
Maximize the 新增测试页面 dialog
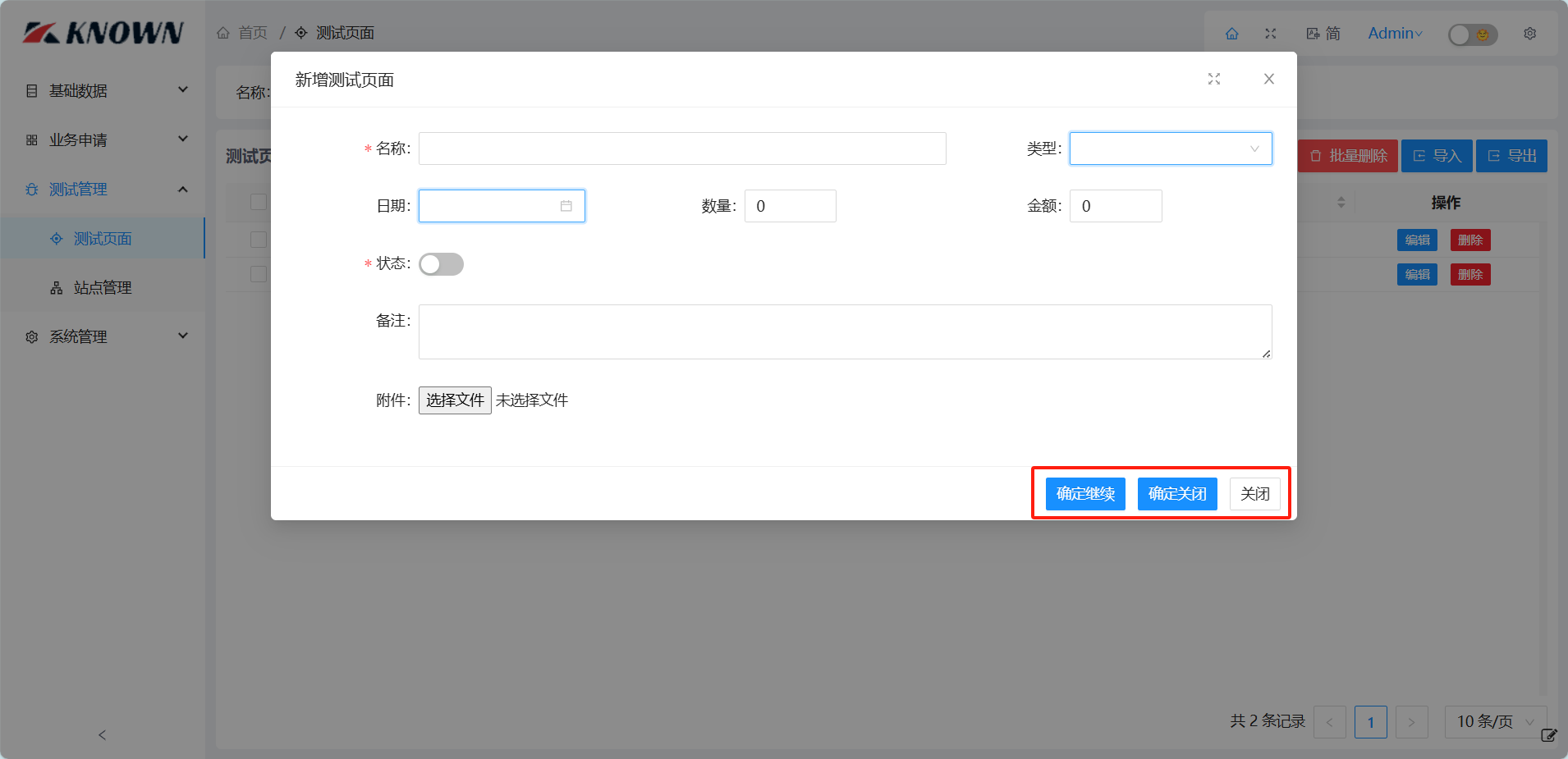point(1214,79)
